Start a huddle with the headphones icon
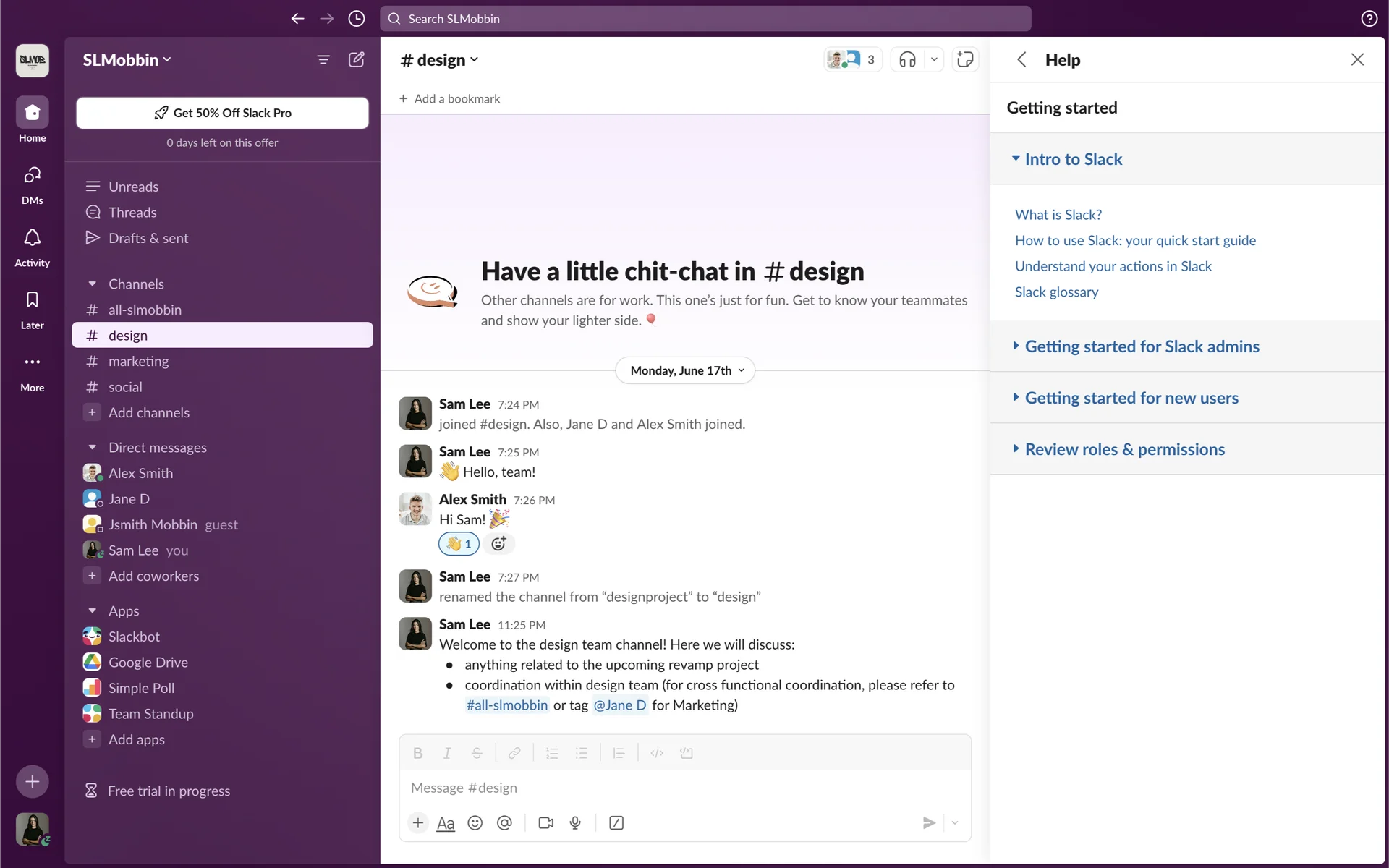1389x868 pixels. (x=907, y=59)
